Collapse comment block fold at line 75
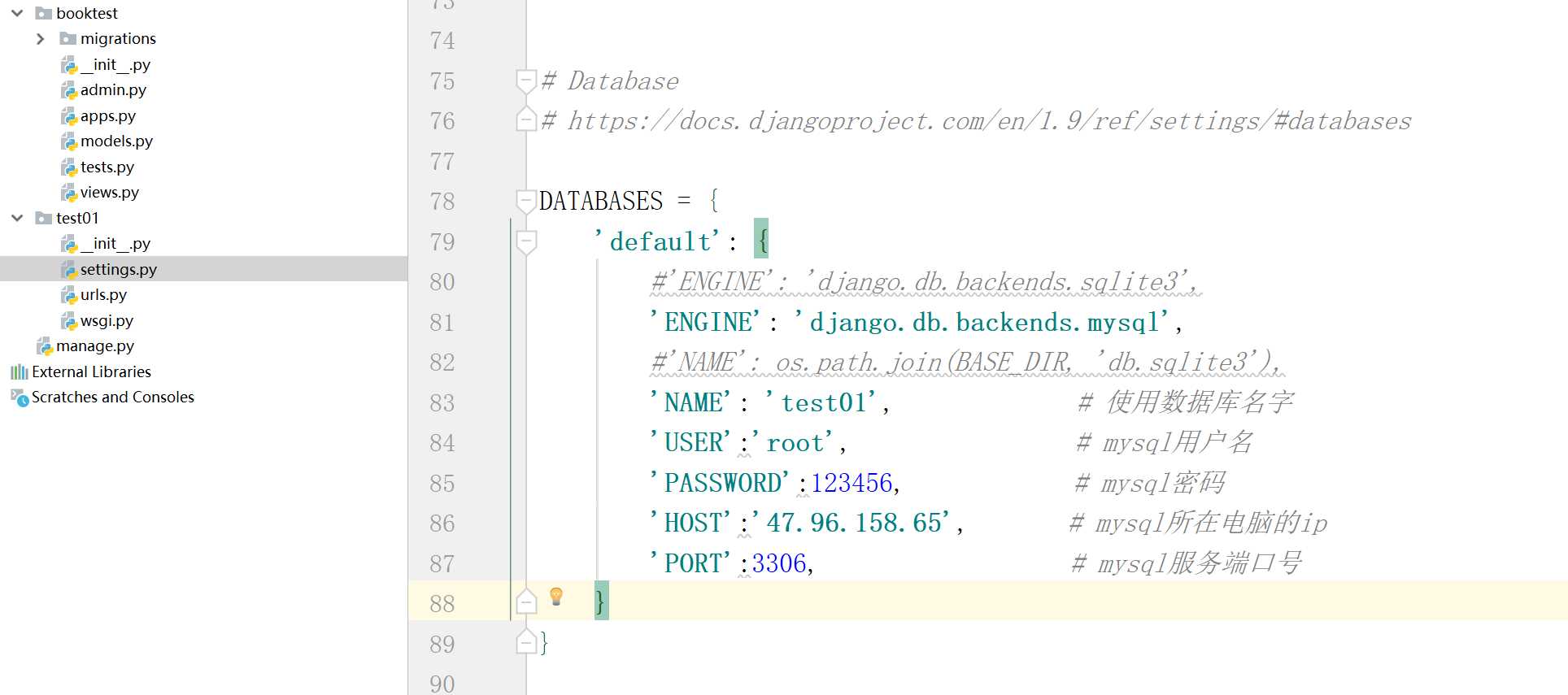 526,80
